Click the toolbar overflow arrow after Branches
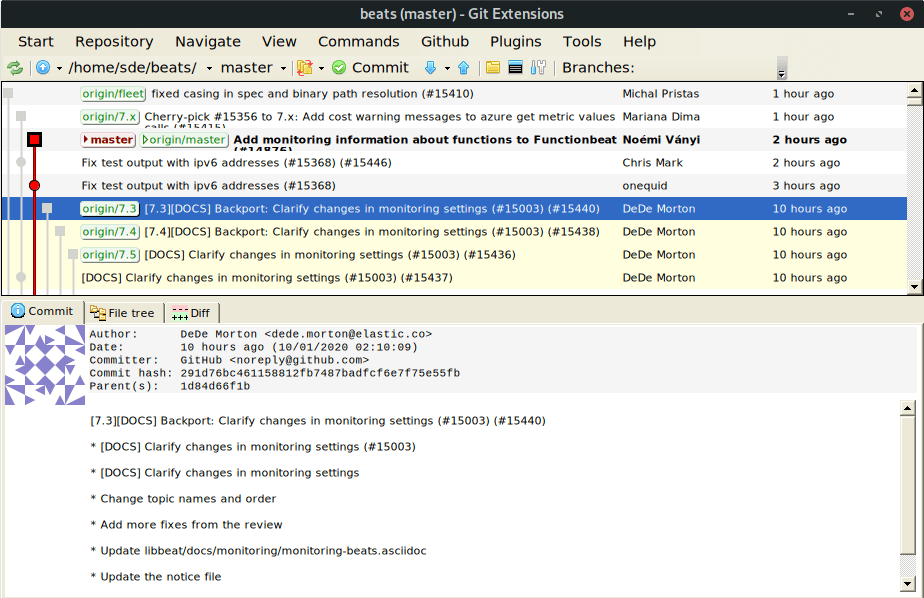924x598 pixels. click(x=782, y=68)
